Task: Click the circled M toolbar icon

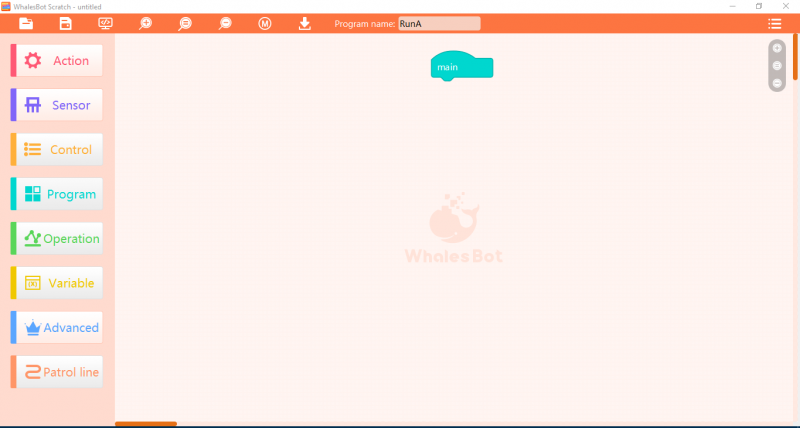Action: (x=265, y=23)
